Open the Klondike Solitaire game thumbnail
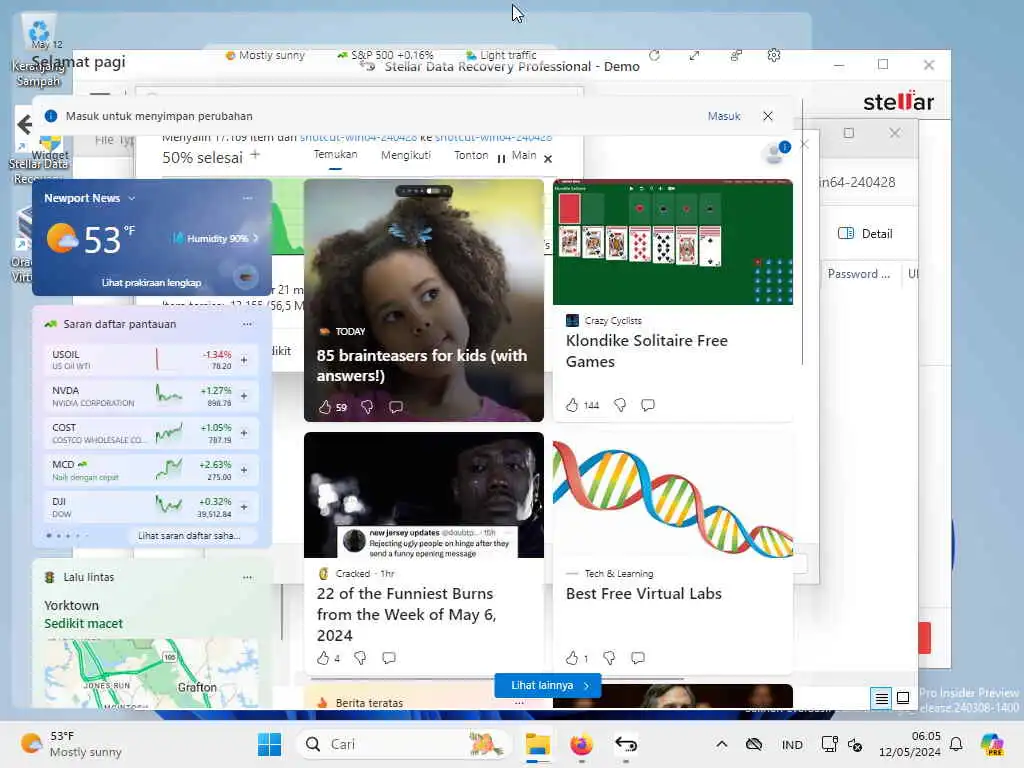The height and width of the screenshot is (768, 1024). (x=673, y=242)
